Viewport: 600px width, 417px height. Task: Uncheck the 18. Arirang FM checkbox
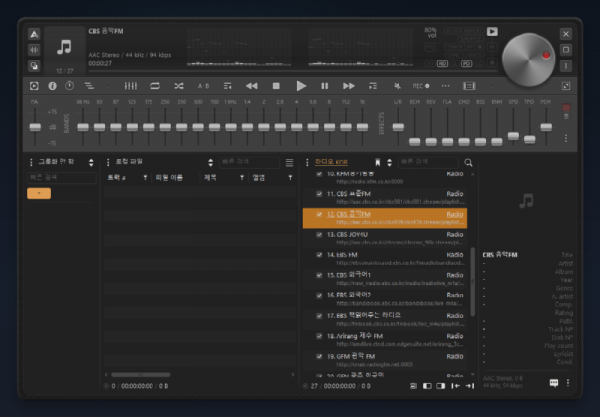[x=319, y=336]
